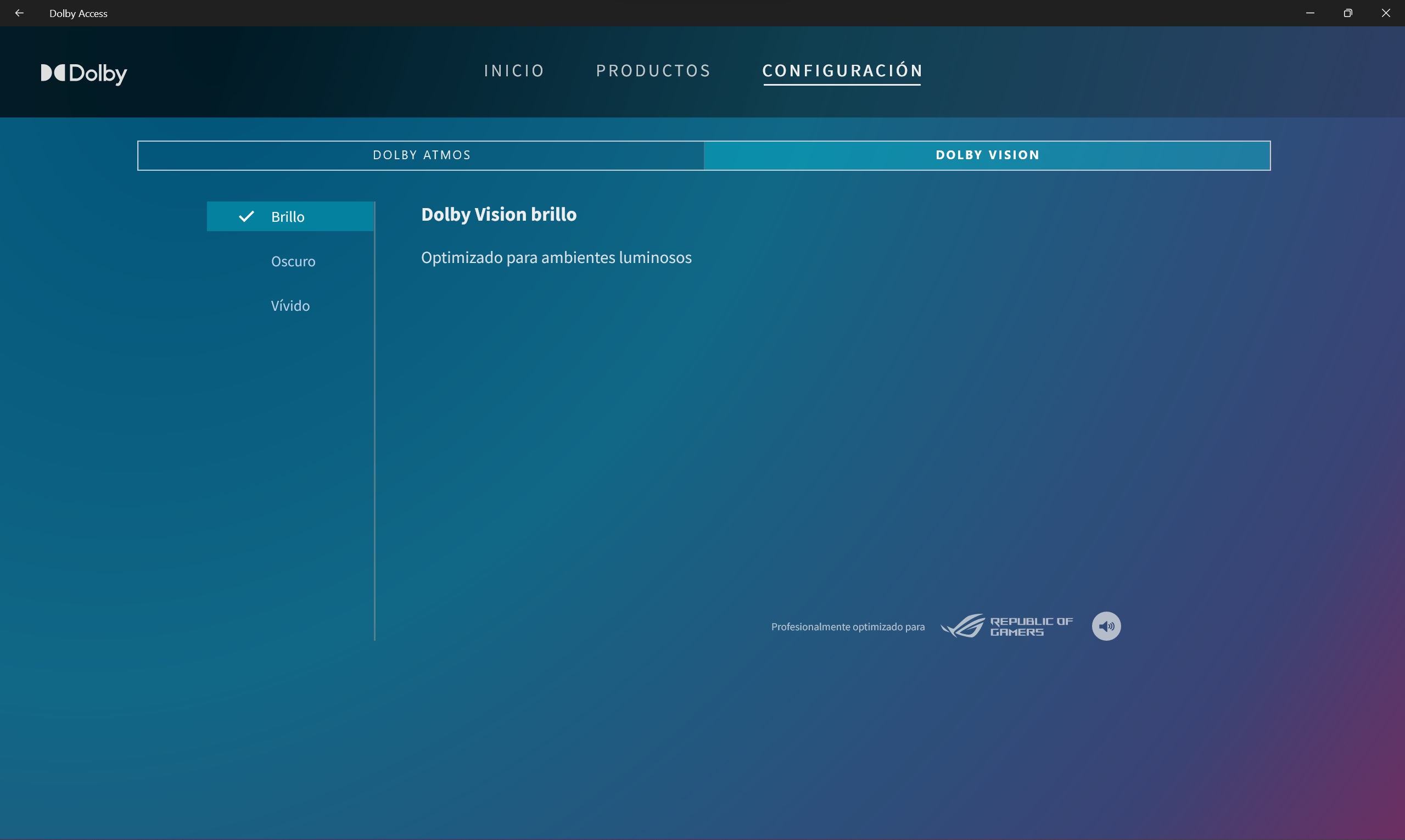Switch to the Vívido picture mode

pyautogui.click(x=290, y=306)
